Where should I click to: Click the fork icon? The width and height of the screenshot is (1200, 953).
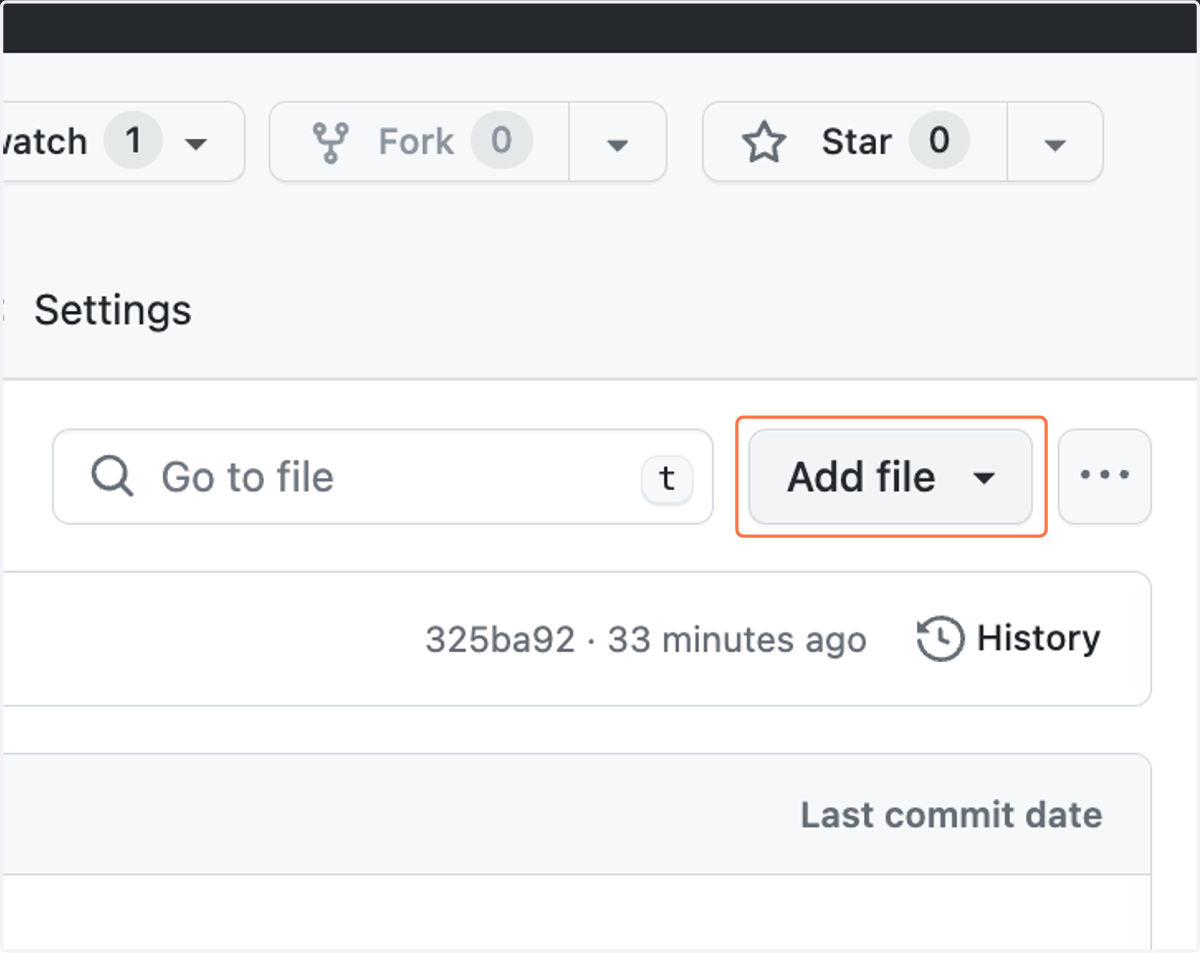point(329,142)
